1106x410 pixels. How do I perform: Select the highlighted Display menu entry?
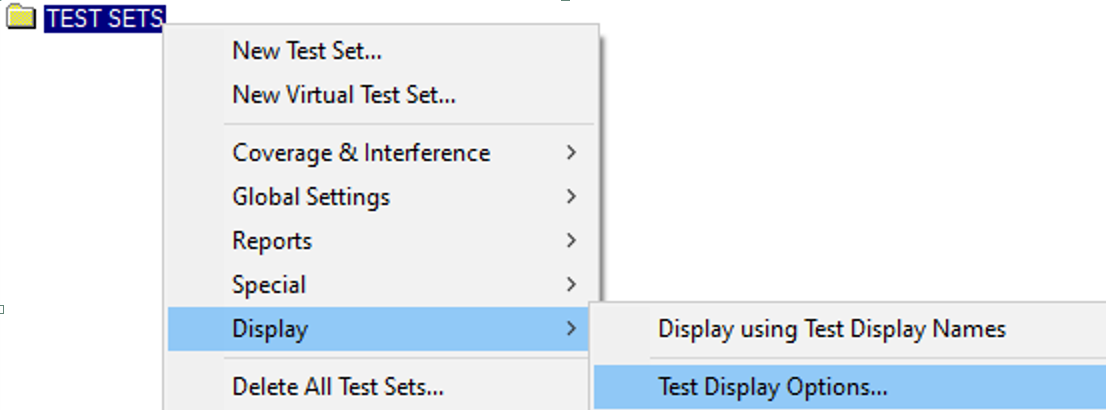tap(379, 329)
